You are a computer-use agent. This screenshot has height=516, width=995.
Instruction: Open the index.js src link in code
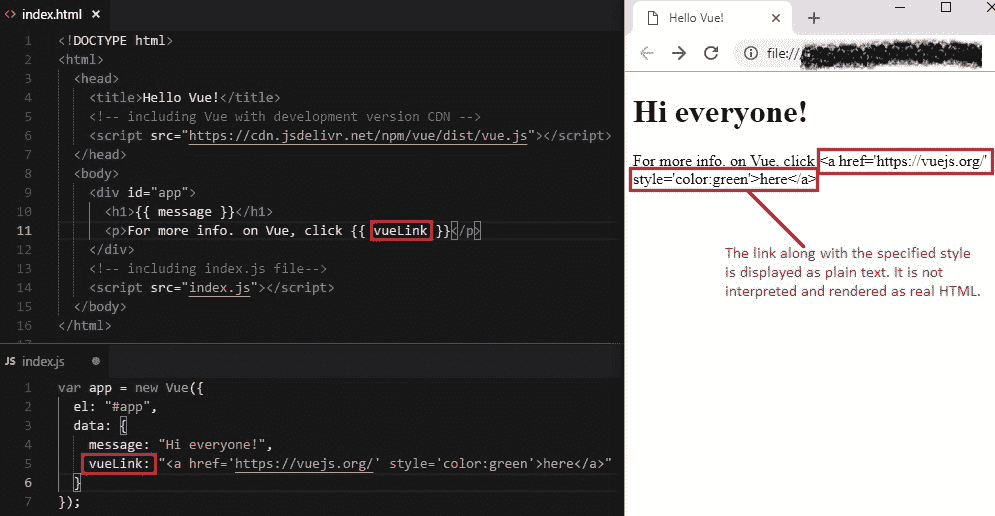[x=220, y=288]
